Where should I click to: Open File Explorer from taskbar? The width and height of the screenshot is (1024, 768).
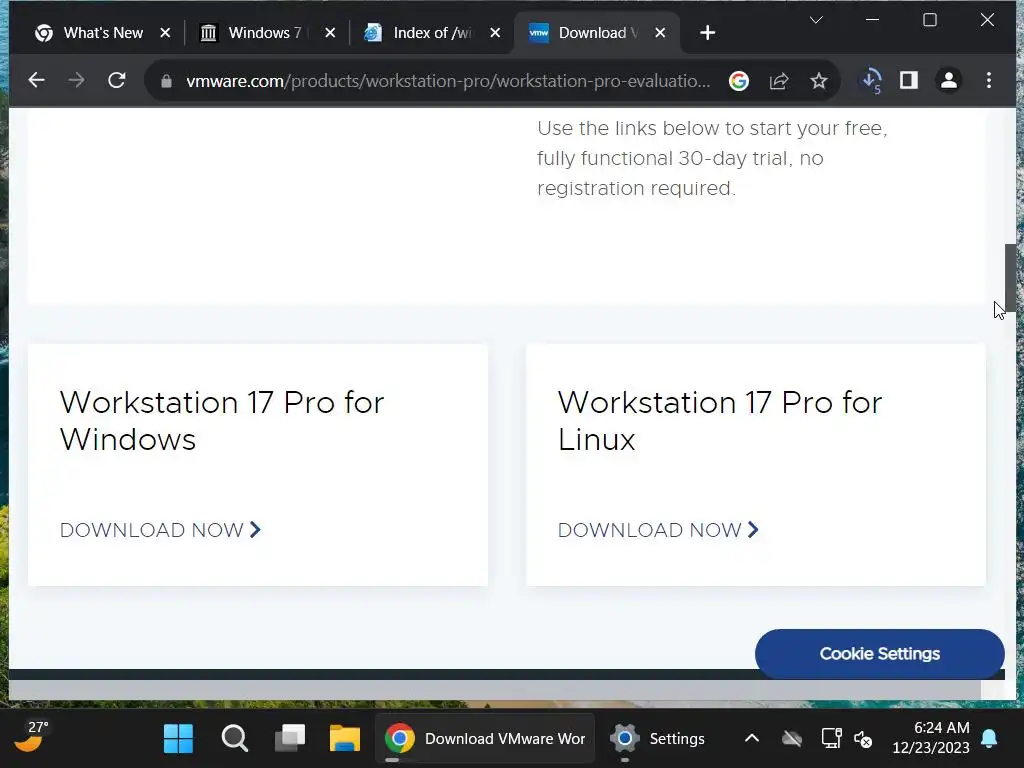pos(345,739)
